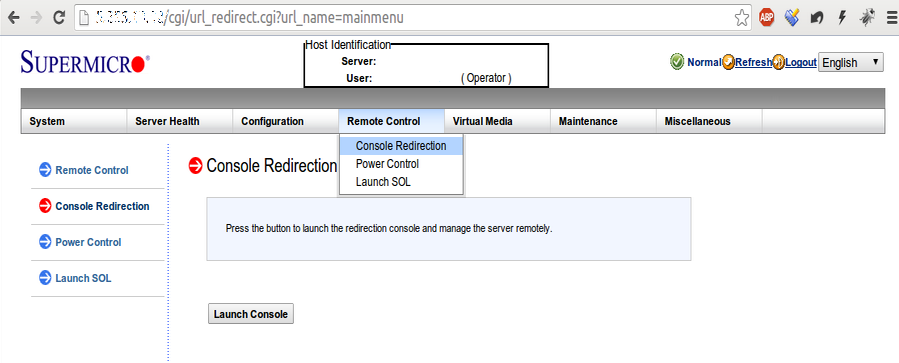This screenshot has width=899, height=363.
Task: Open the Server Health menu
Action: 179,122
